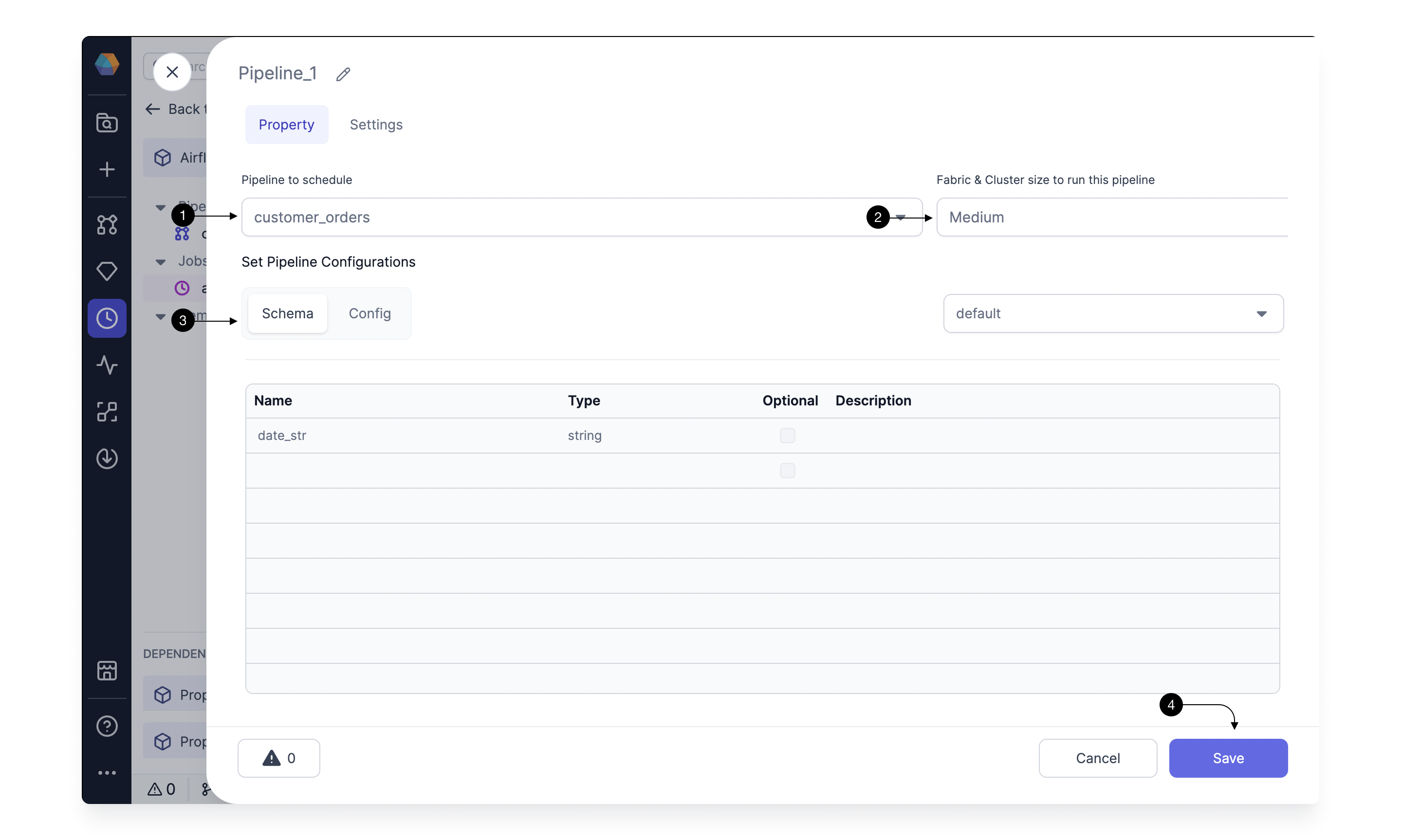Open the lineage nodes icon in sidebar
Screen dimensions: 1402x840
point(107,412)
